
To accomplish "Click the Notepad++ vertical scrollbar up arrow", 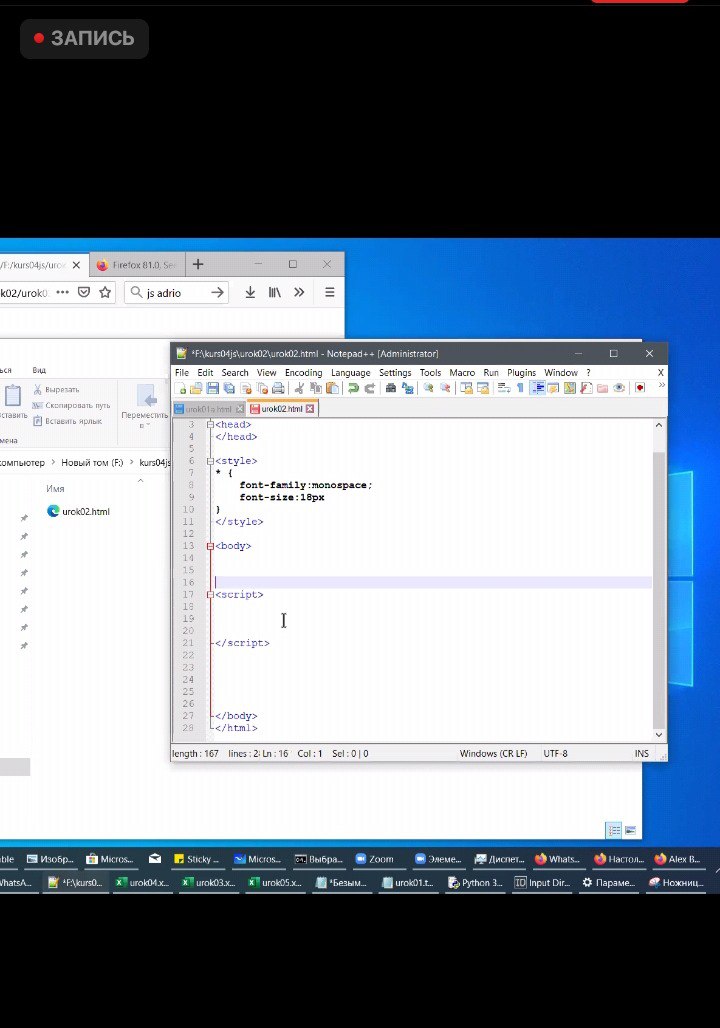I will 659,425.
